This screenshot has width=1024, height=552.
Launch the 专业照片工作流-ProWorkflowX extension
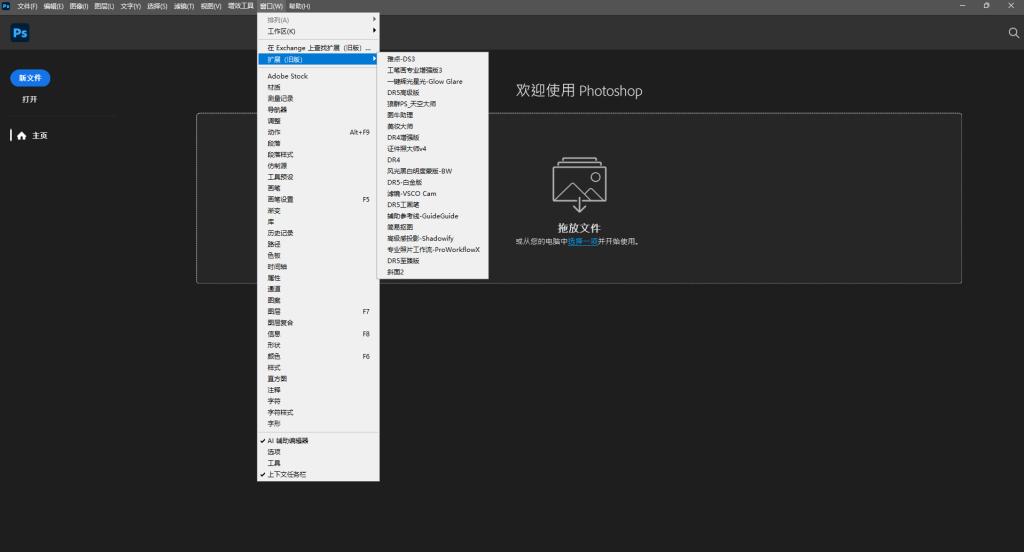coord(433,250)
